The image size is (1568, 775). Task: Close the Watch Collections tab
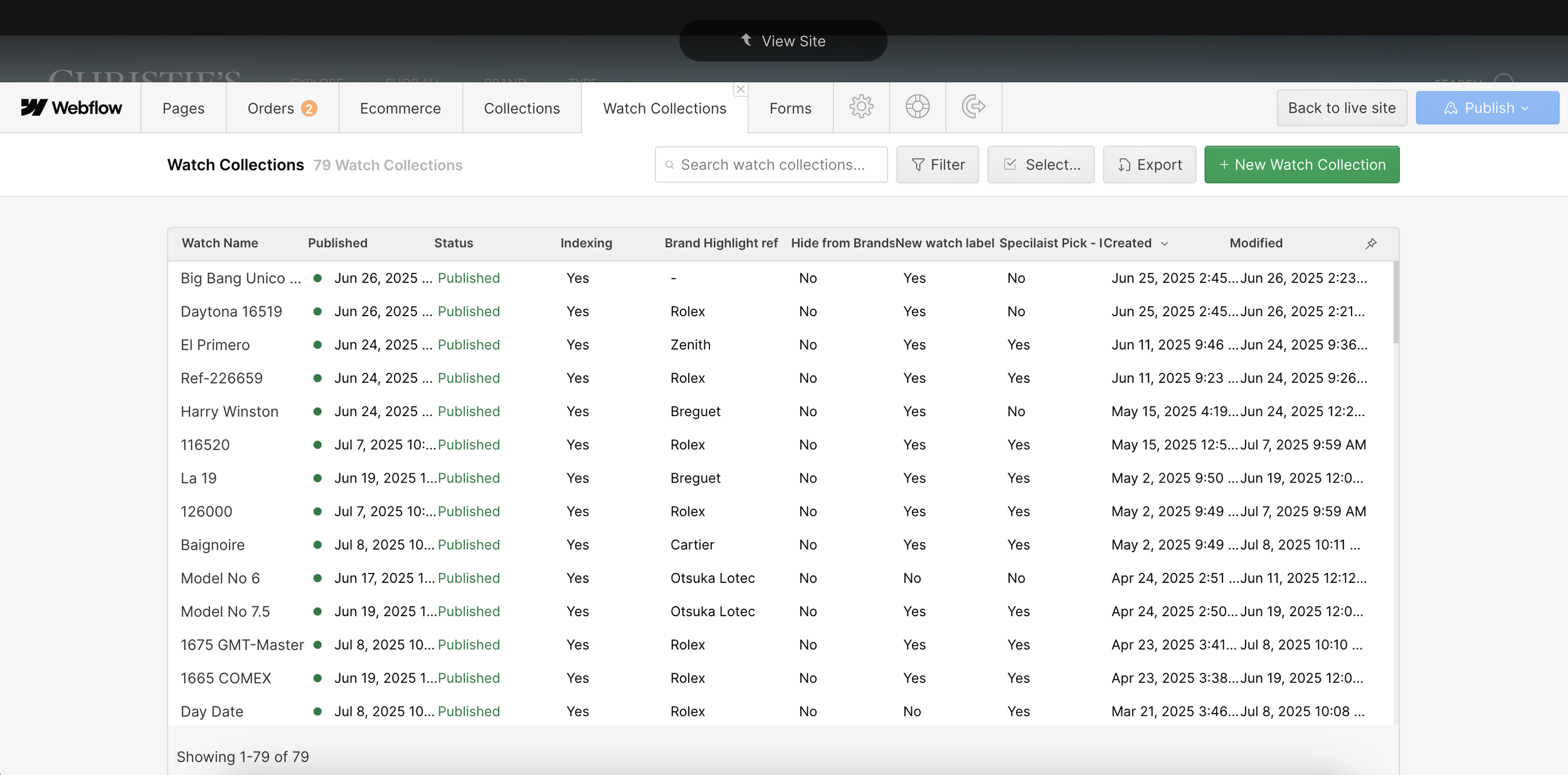coord(741,89)
